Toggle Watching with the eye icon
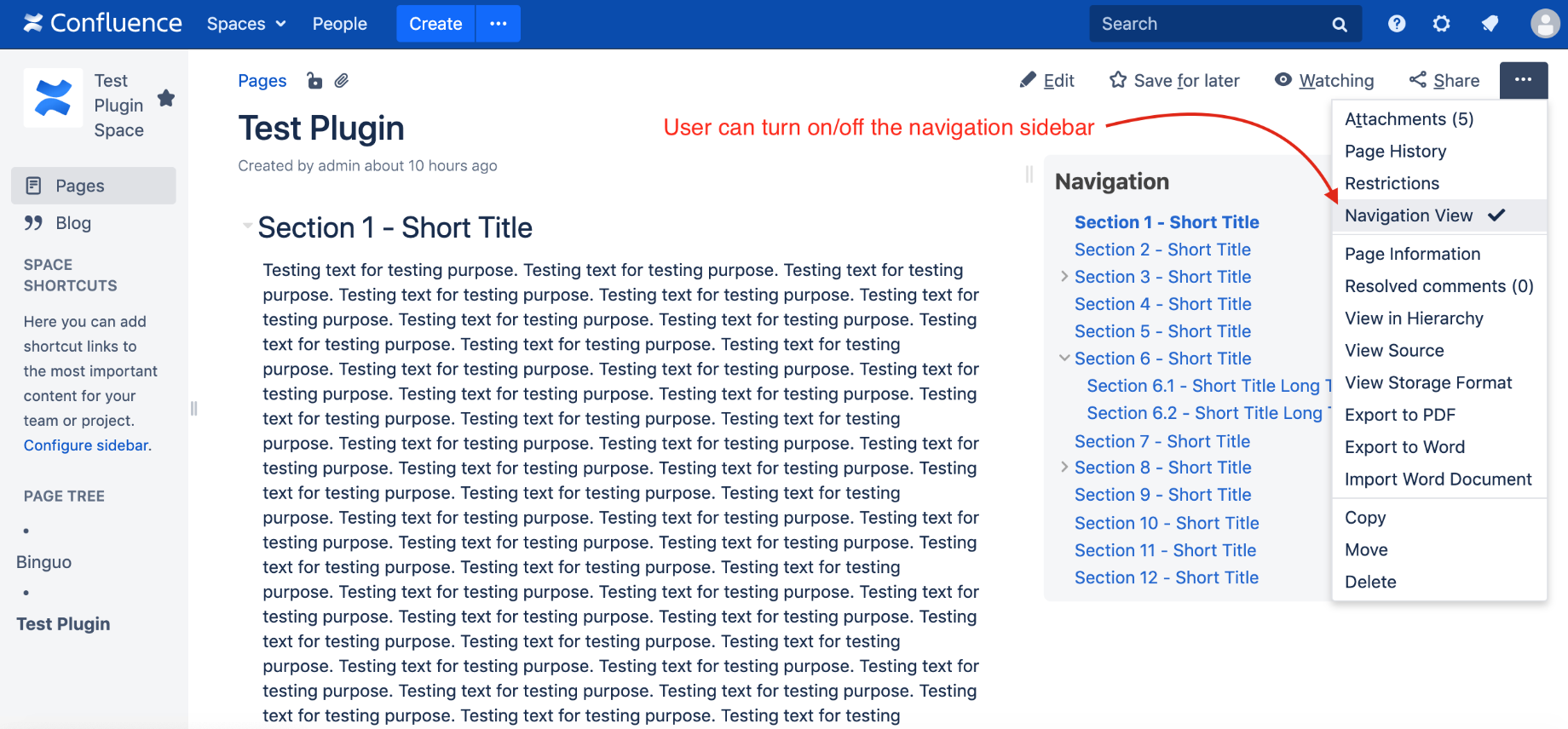 pos(1324,81)
